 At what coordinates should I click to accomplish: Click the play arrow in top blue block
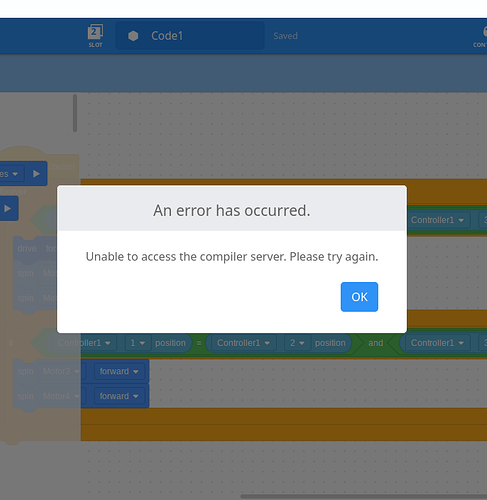coord(36,174)
